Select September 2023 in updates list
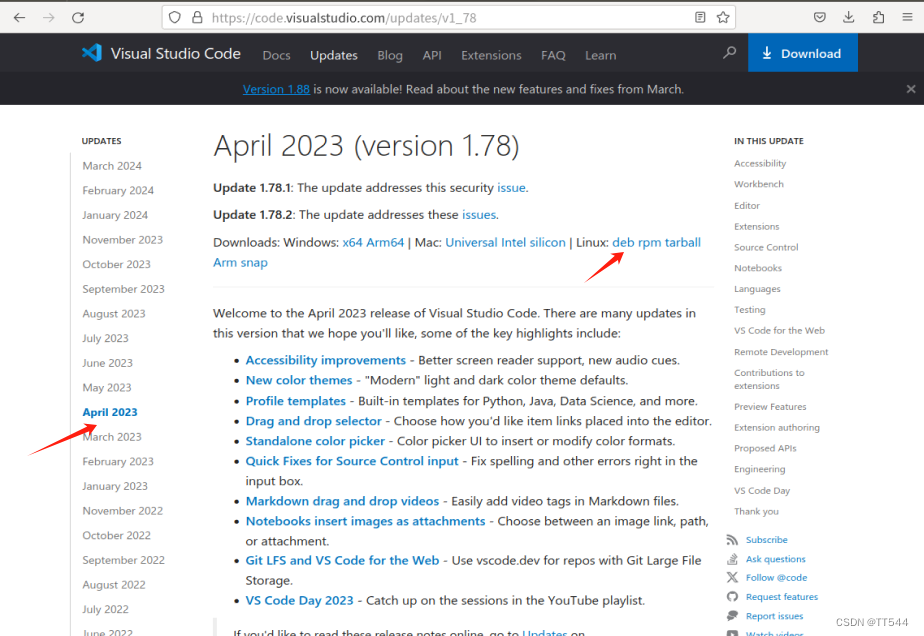 pos(123,289)
